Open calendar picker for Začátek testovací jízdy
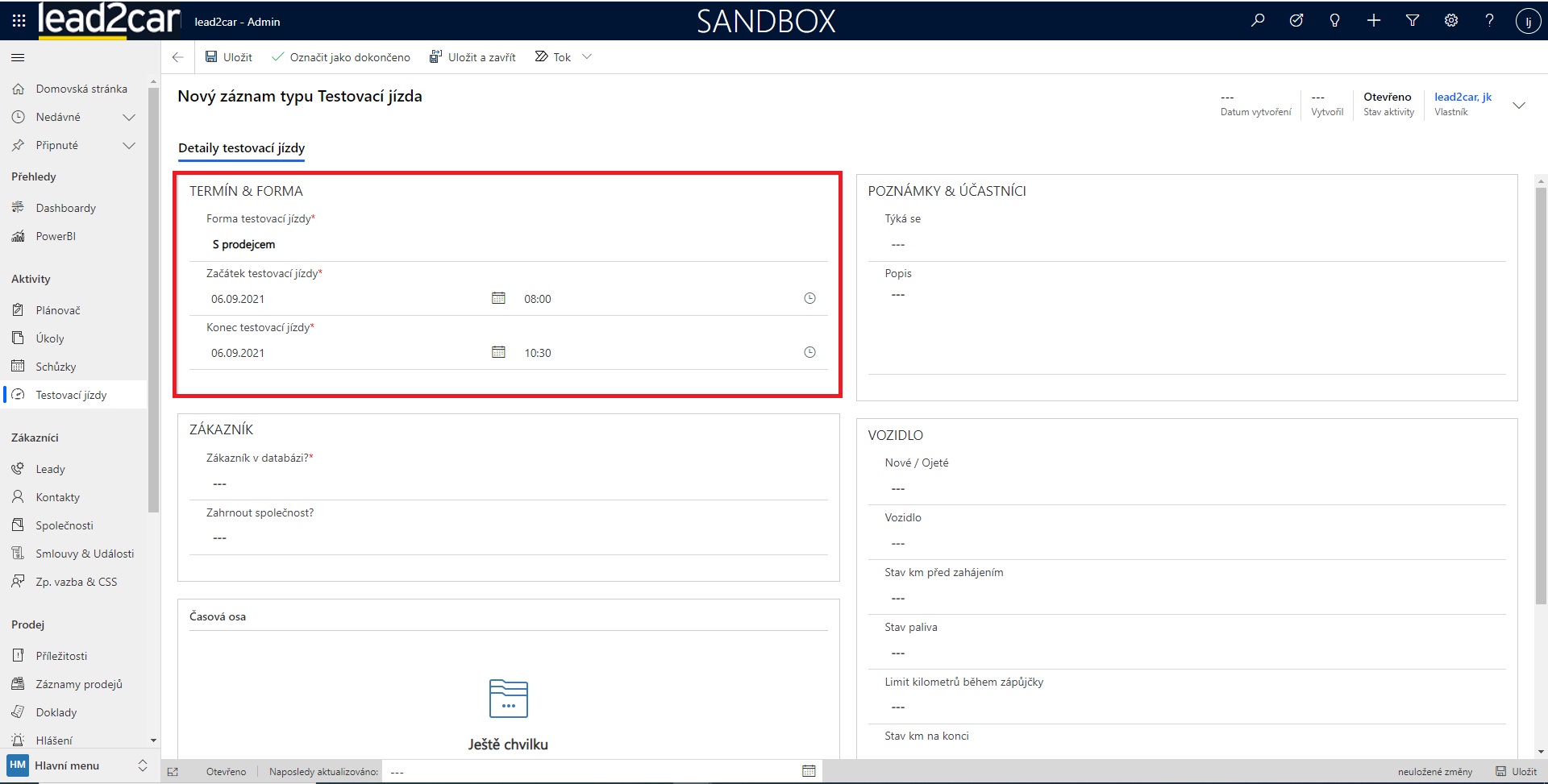Viewport: 1548px width, 784px height. [498, 298]
